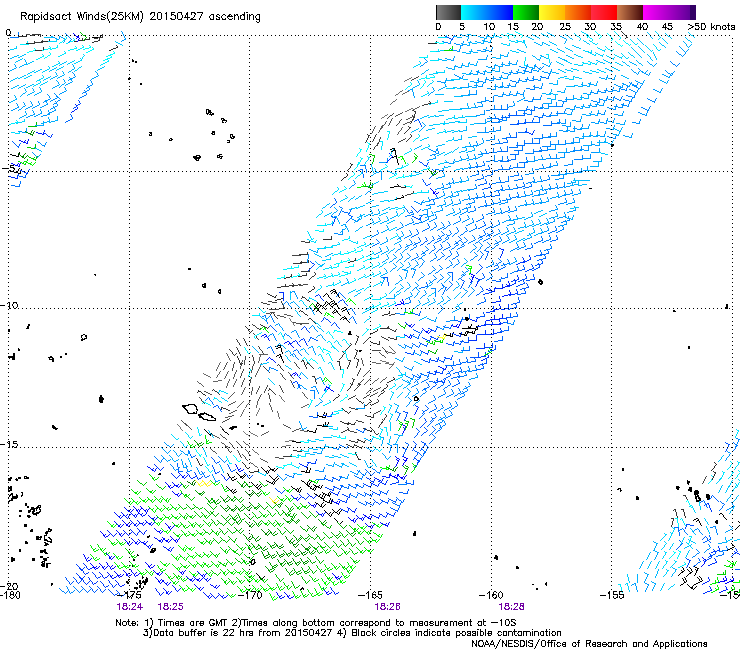Viewport: 740px width, 650px height.
Task: Click the -170 longitude label
Action: click(x=250, y=595)
